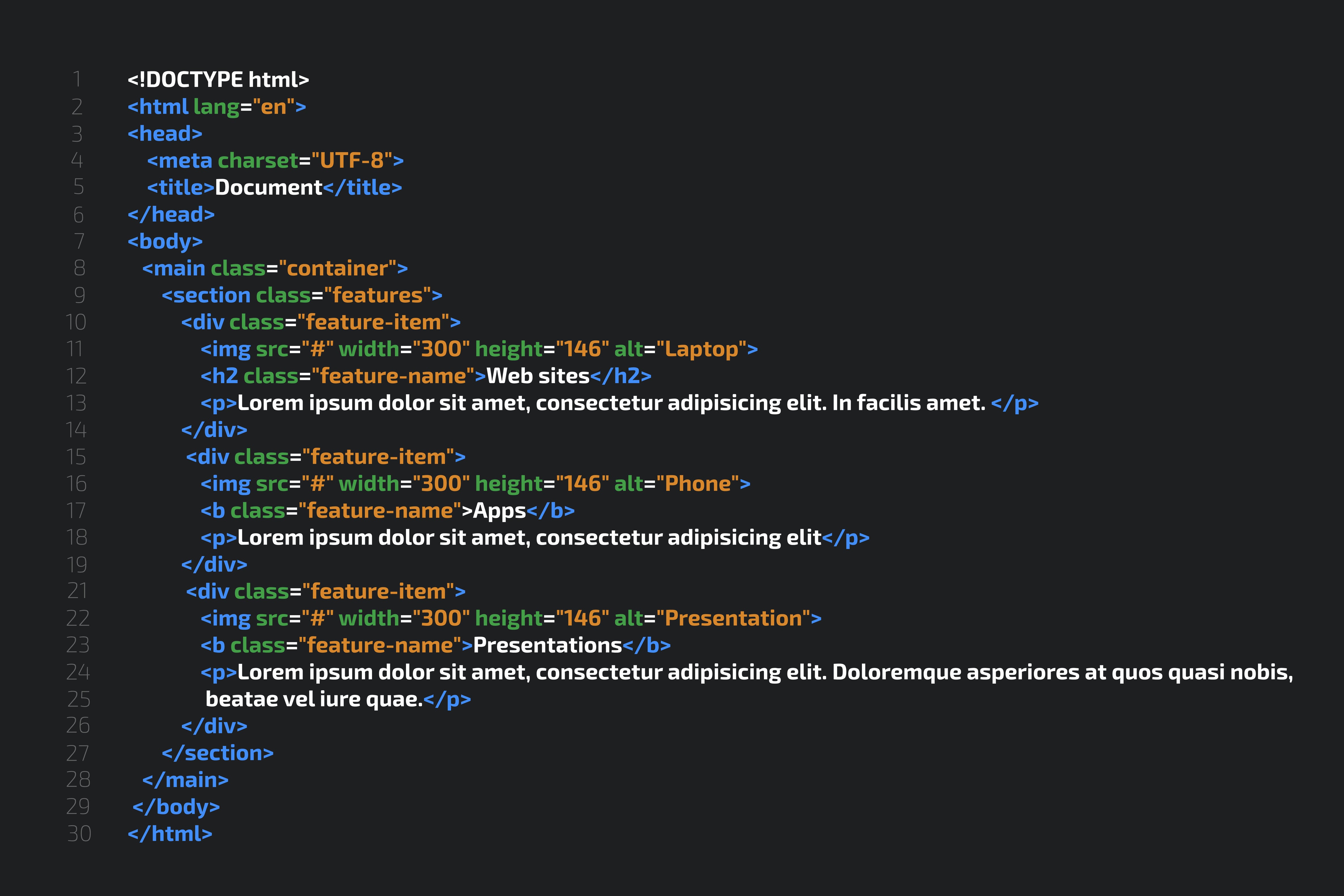Screen dimensions: 1344x896
Task: Click the closing section tag
Action: (x=217, y=753)
